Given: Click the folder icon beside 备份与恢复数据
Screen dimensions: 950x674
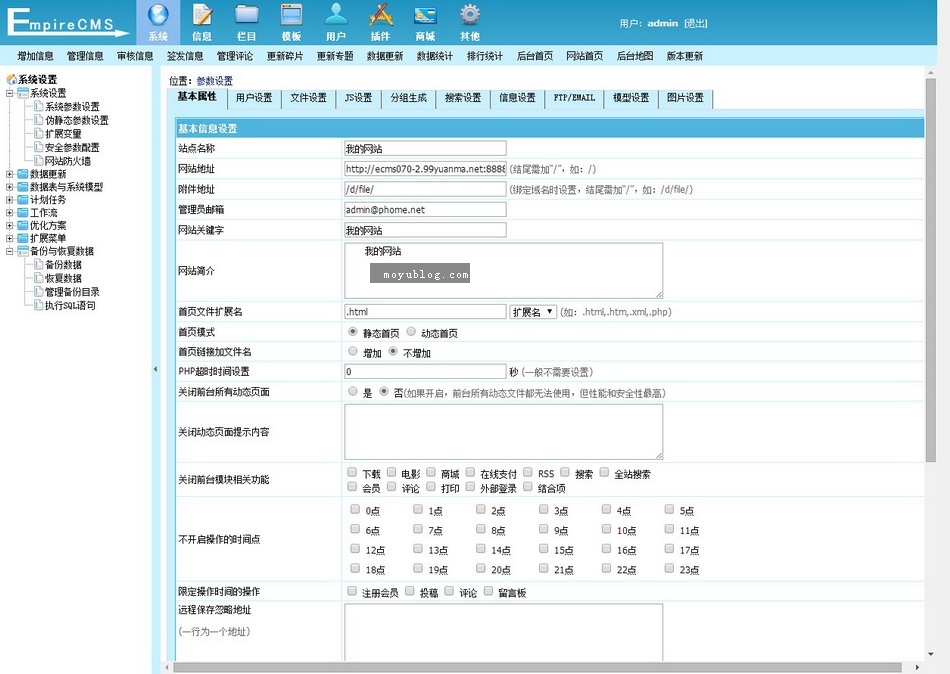Looking at the screenshot, I should point(23,251).
